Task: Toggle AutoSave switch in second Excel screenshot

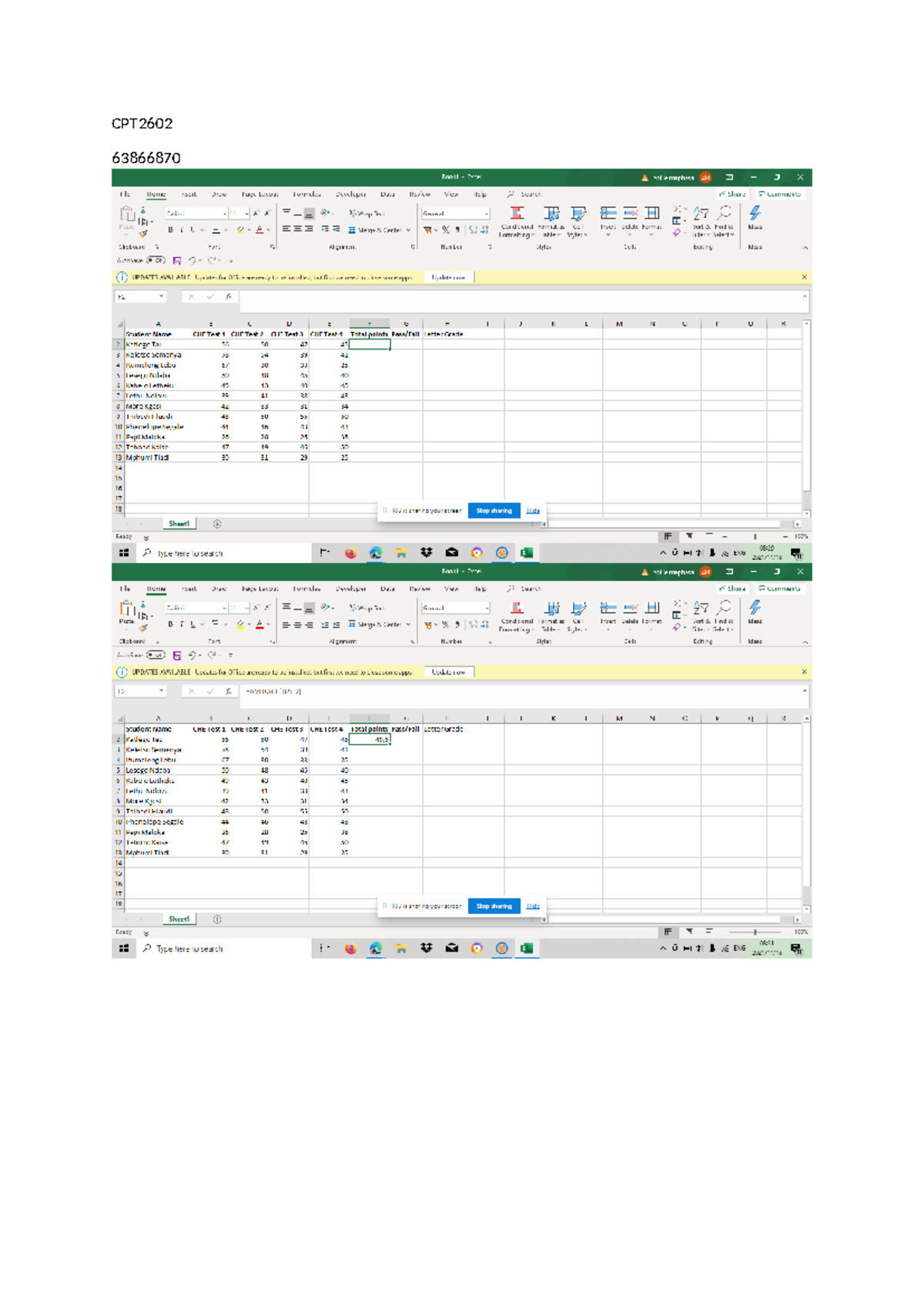Action: [156, 655]
